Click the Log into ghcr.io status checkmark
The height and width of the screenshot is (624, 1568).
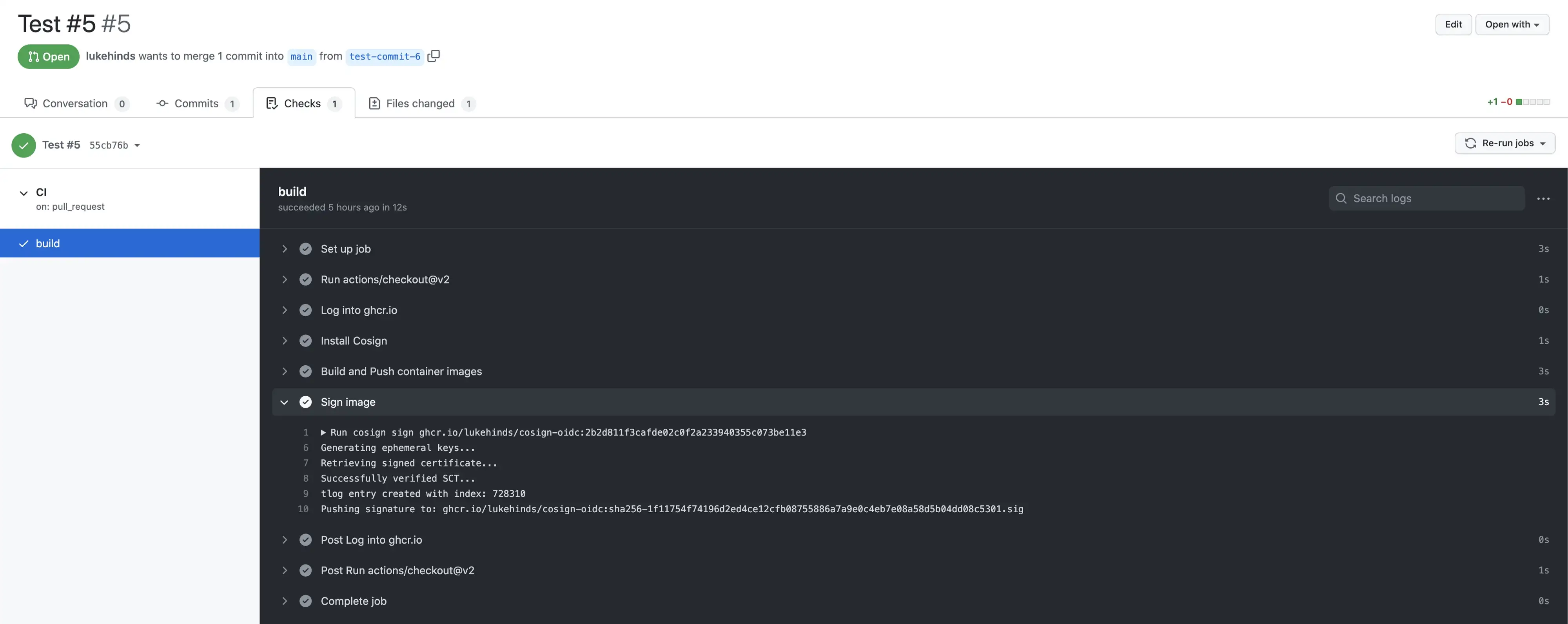tap(306, 310)
